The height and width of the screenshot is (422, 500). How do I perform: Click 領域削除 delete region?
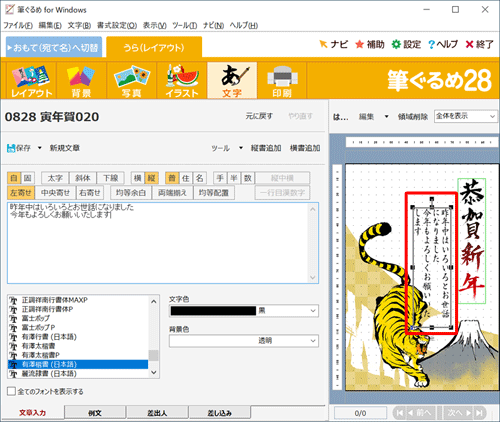(x=413, y=116)
